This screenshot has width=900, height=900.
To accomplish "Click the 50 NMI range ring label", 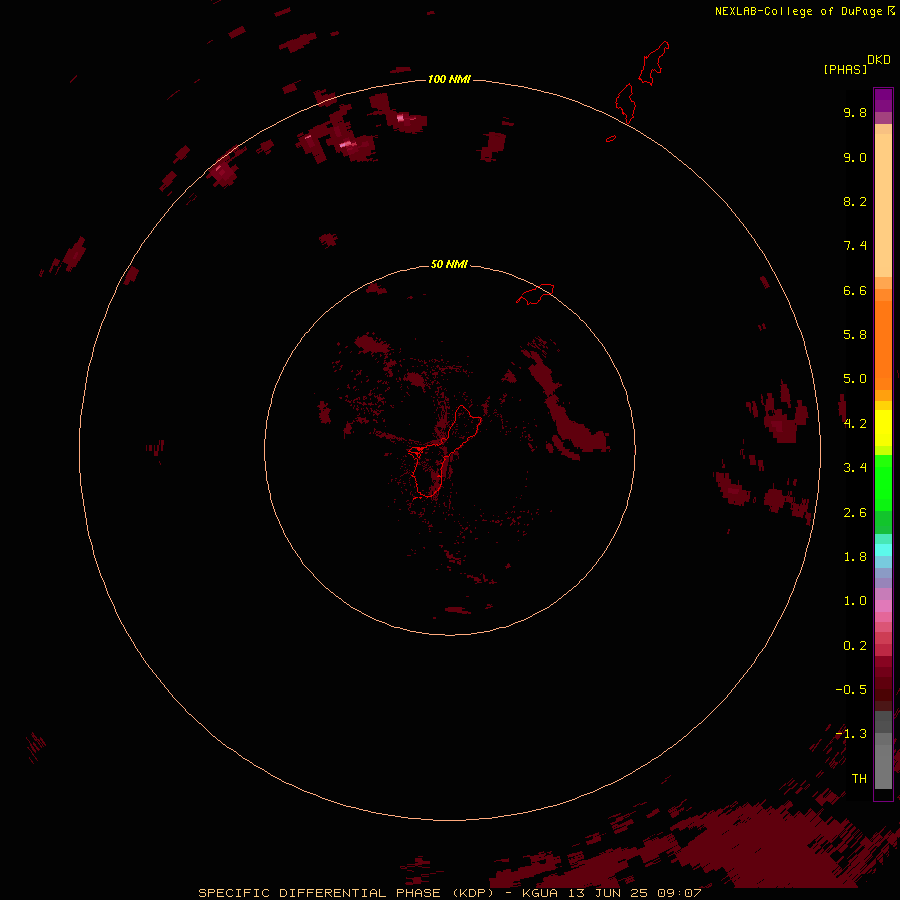I will click(449, 264).
